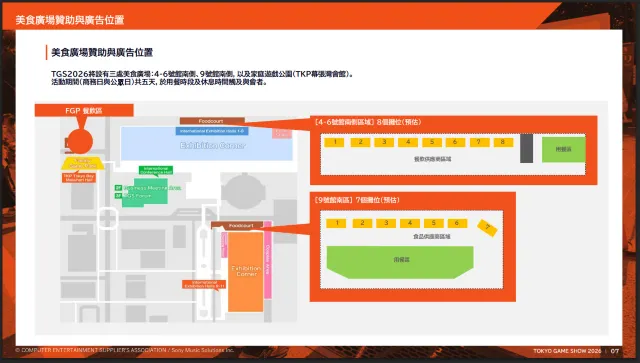The height and width of the screenshot is (363, 640).
Task: Select the small green dining area in Hall 4-6
Action: coord(564,149)
